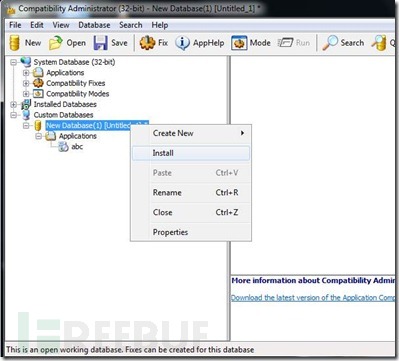The image size is (399, 361).
Task: Click the New toolbar button label
Action: tap(33, 43)
